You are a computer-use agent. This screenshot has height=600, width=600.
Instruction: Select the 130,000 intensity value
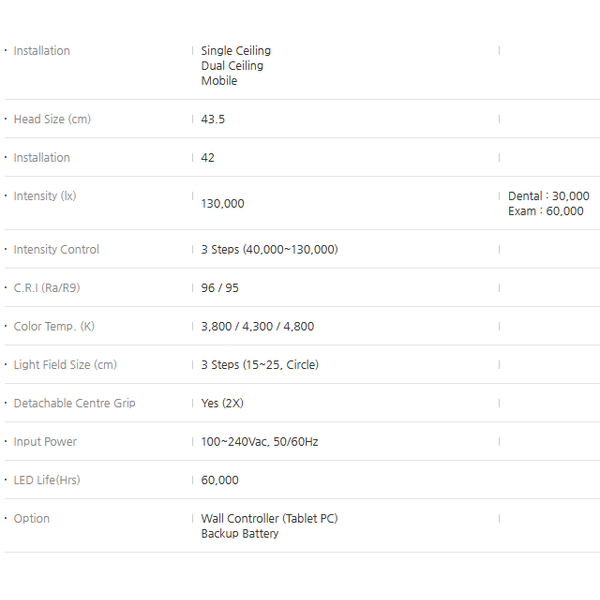coord(222,204)
